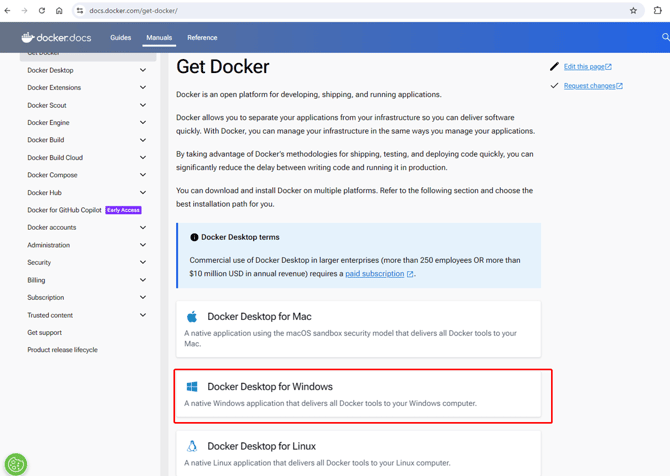670x476 pixels.
Task: Expand the Docker Compose sidebar section
Action: click(143, 175)
